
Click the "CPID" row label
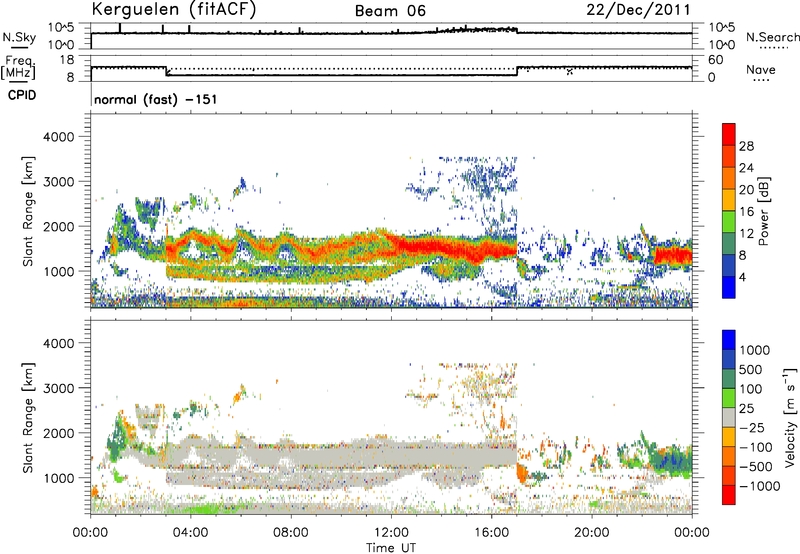[22, 95]
